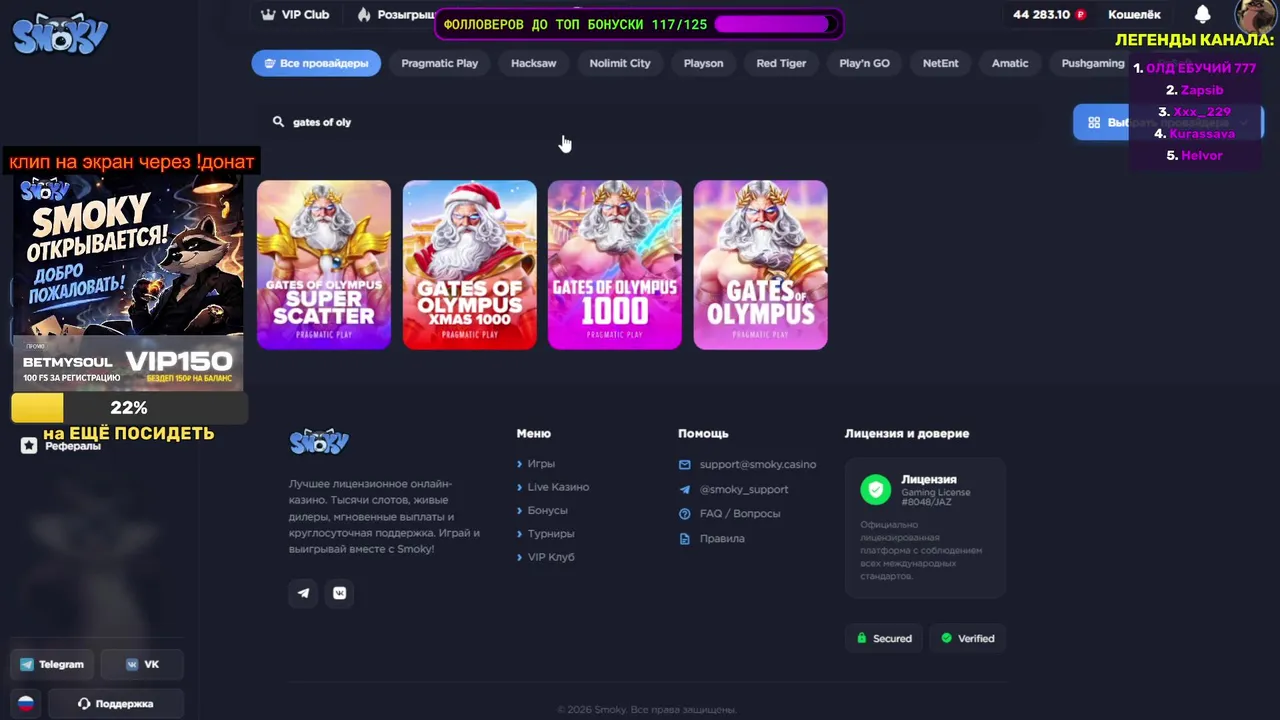Click the Russian flag language selector
This screenshot has height=720, width=1280.
click(26, 703)
